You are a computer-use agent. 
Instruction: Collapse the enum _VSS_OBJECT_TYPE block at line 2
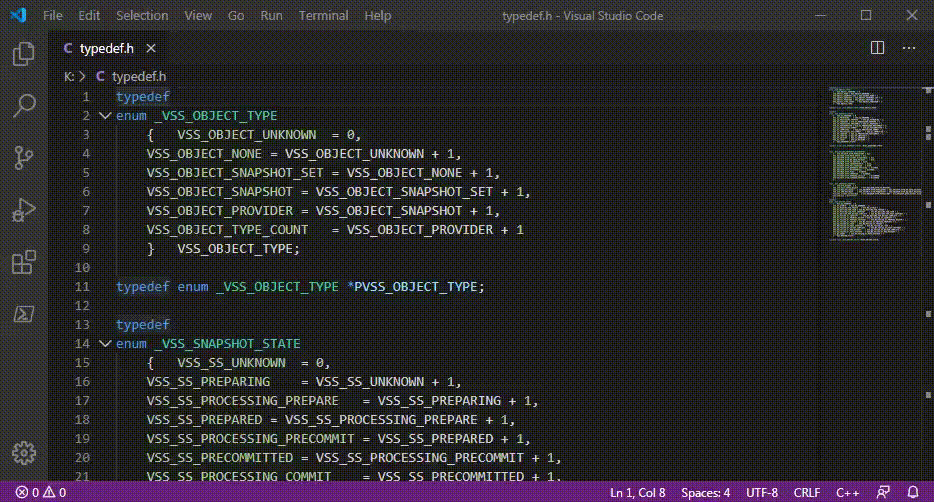click(105, 116)
